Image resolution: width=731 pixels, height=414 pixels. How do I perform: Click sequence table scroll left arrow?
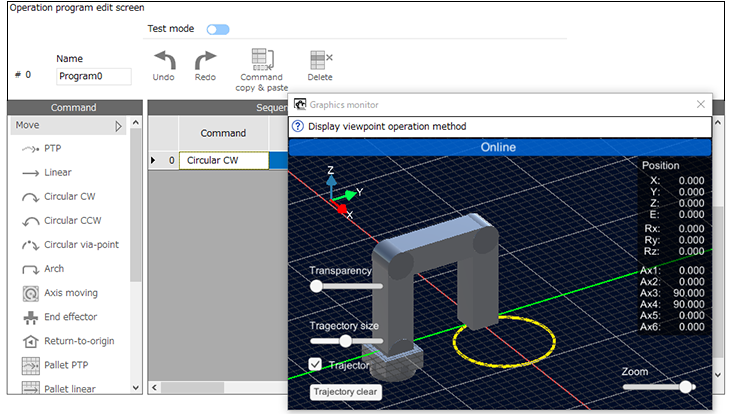pos(154,387)
